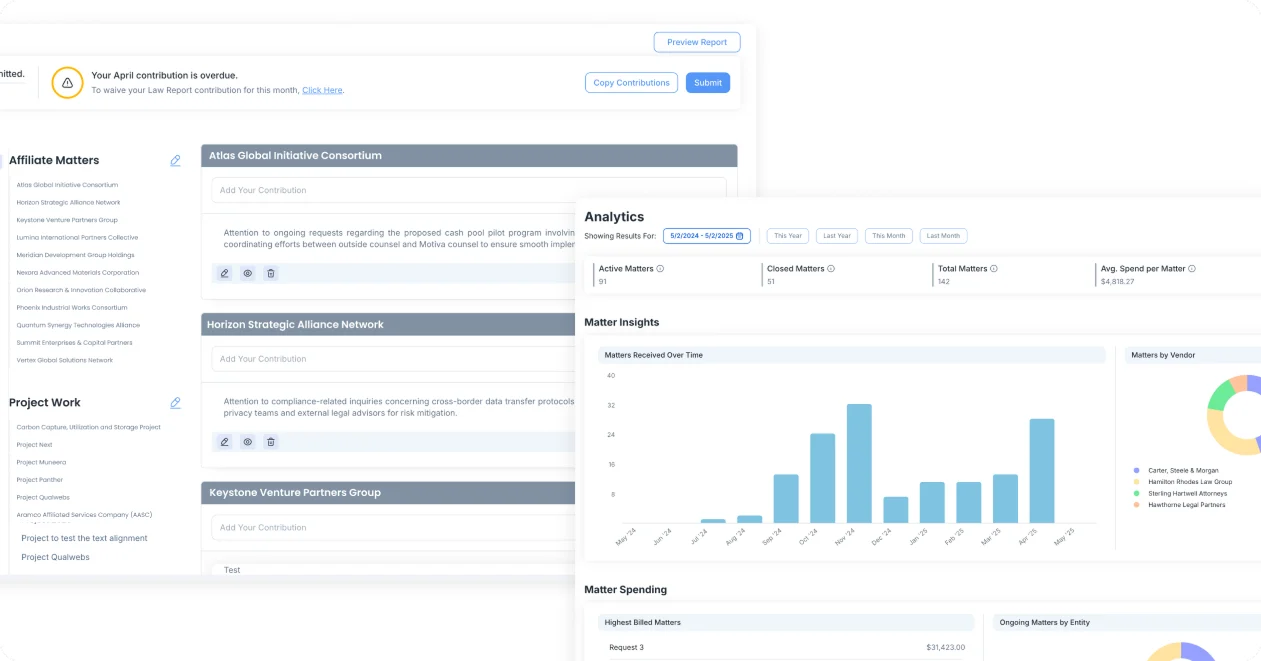Click the Copy Contributions button

click(x=631, y=83)
